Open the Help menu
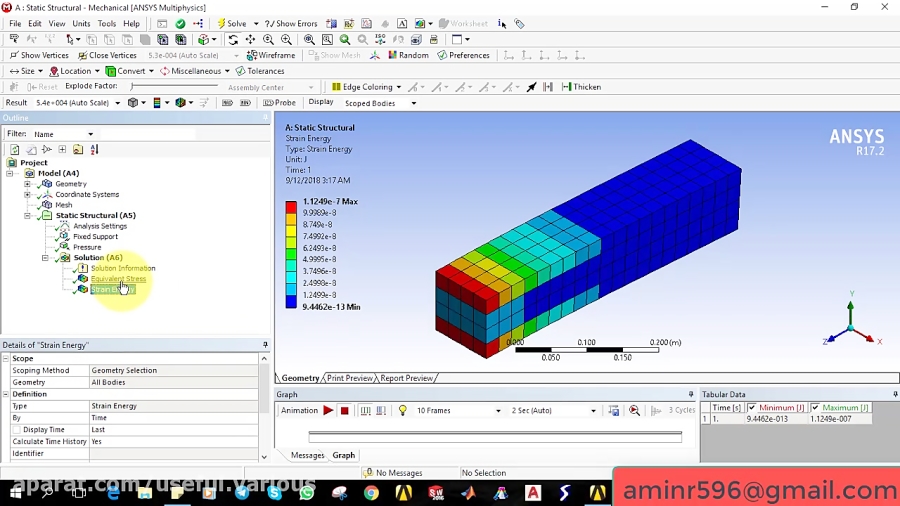The width and height of the screenshot is (900, 506). pyautogui.click(x=131, y=24)
